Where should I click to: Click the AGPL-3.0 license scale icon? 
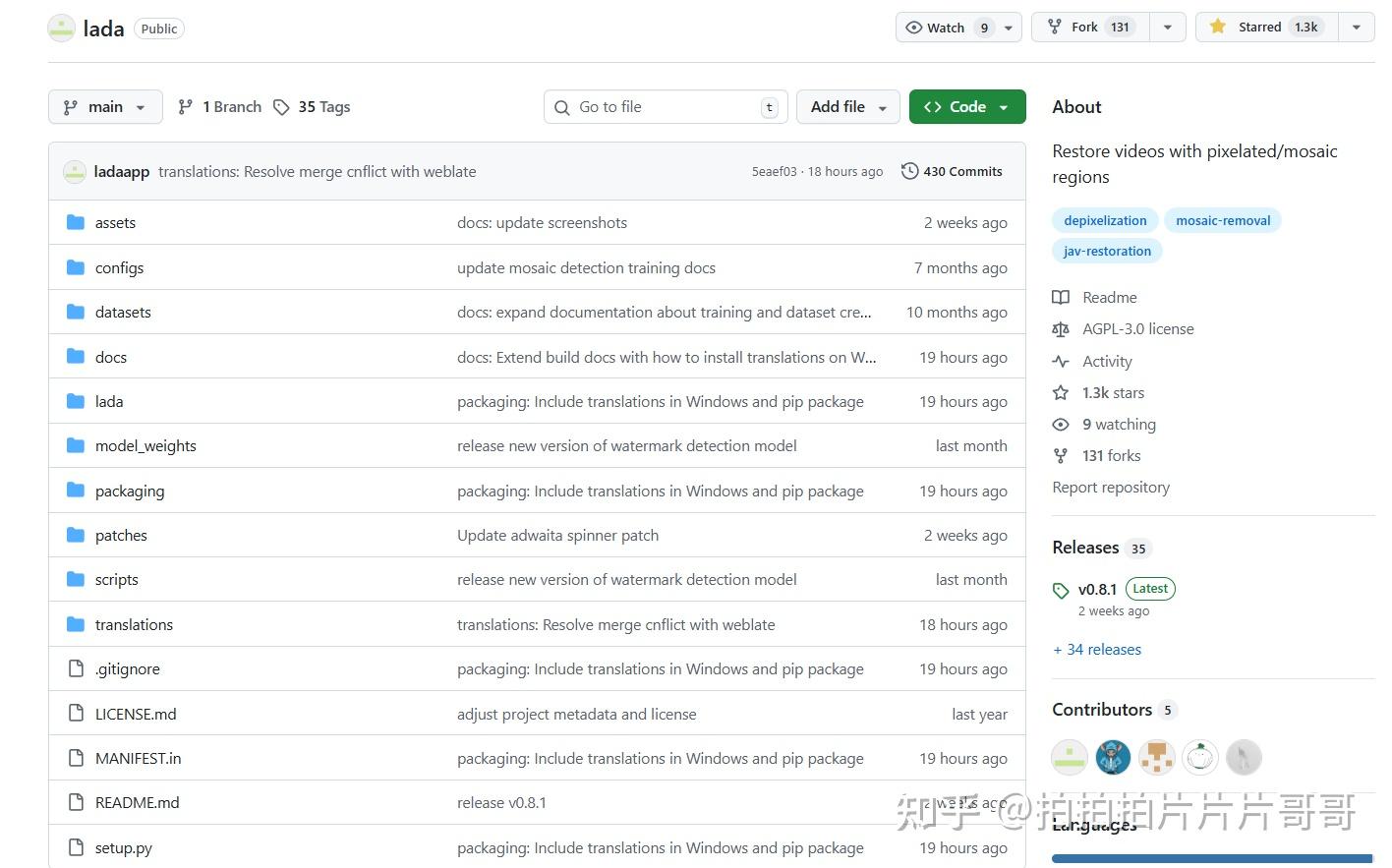[x=1061, y=329]
